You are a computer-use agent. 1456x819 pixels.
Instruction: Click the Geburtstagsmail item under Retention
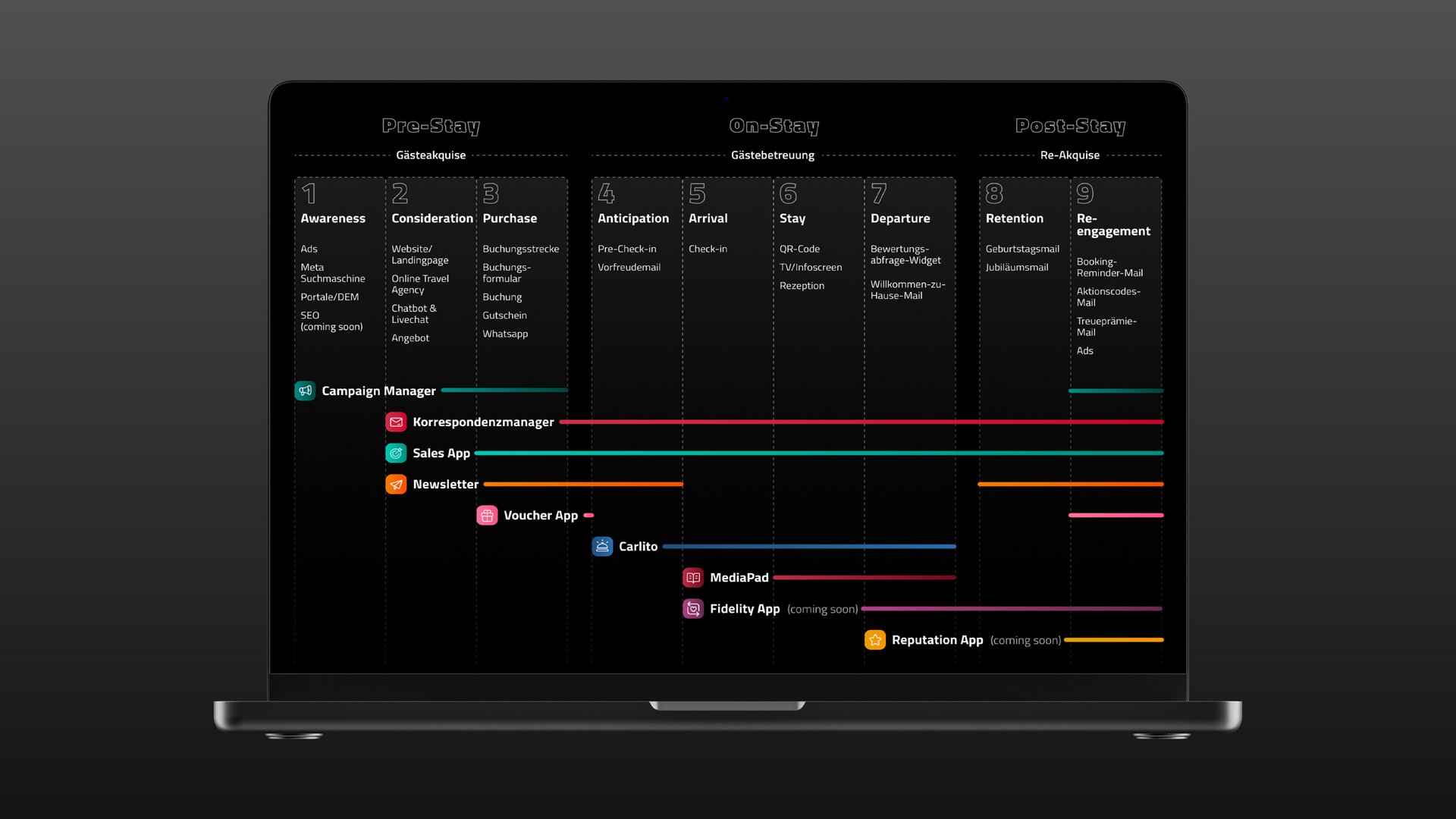click(1021, 249)
